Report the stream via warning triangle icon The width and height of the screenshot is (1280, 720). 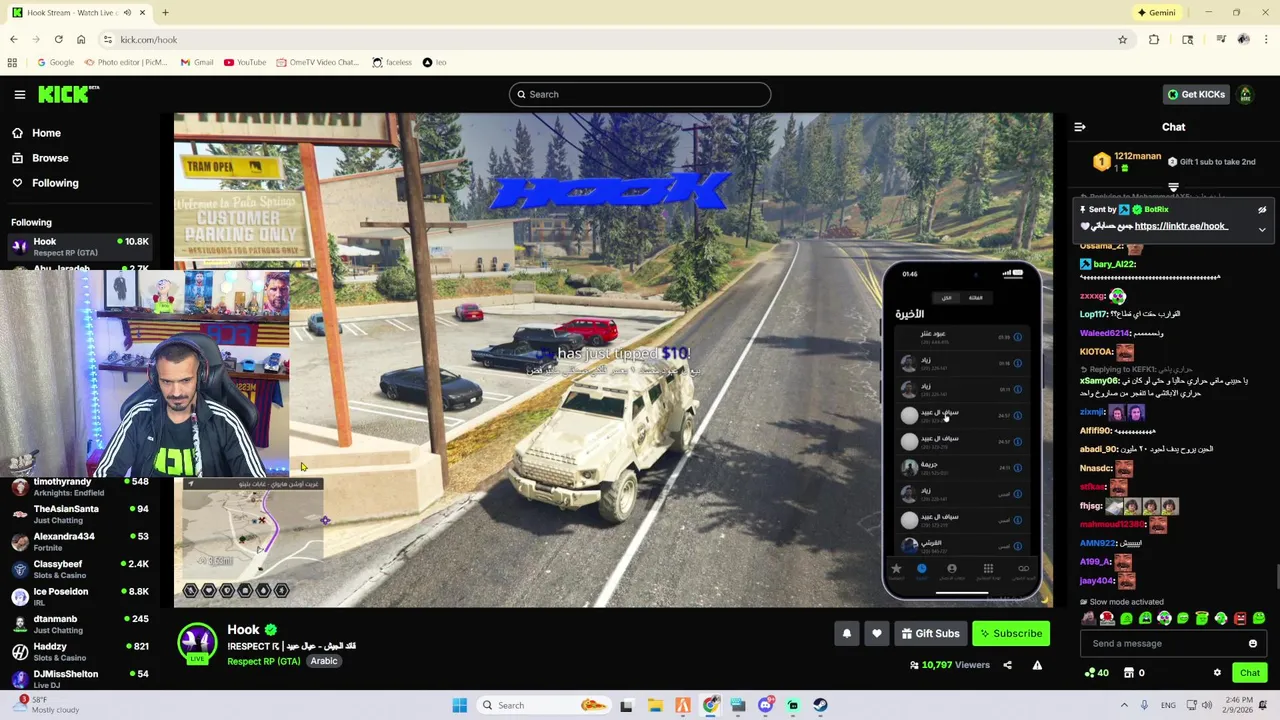click(1037, 665)
